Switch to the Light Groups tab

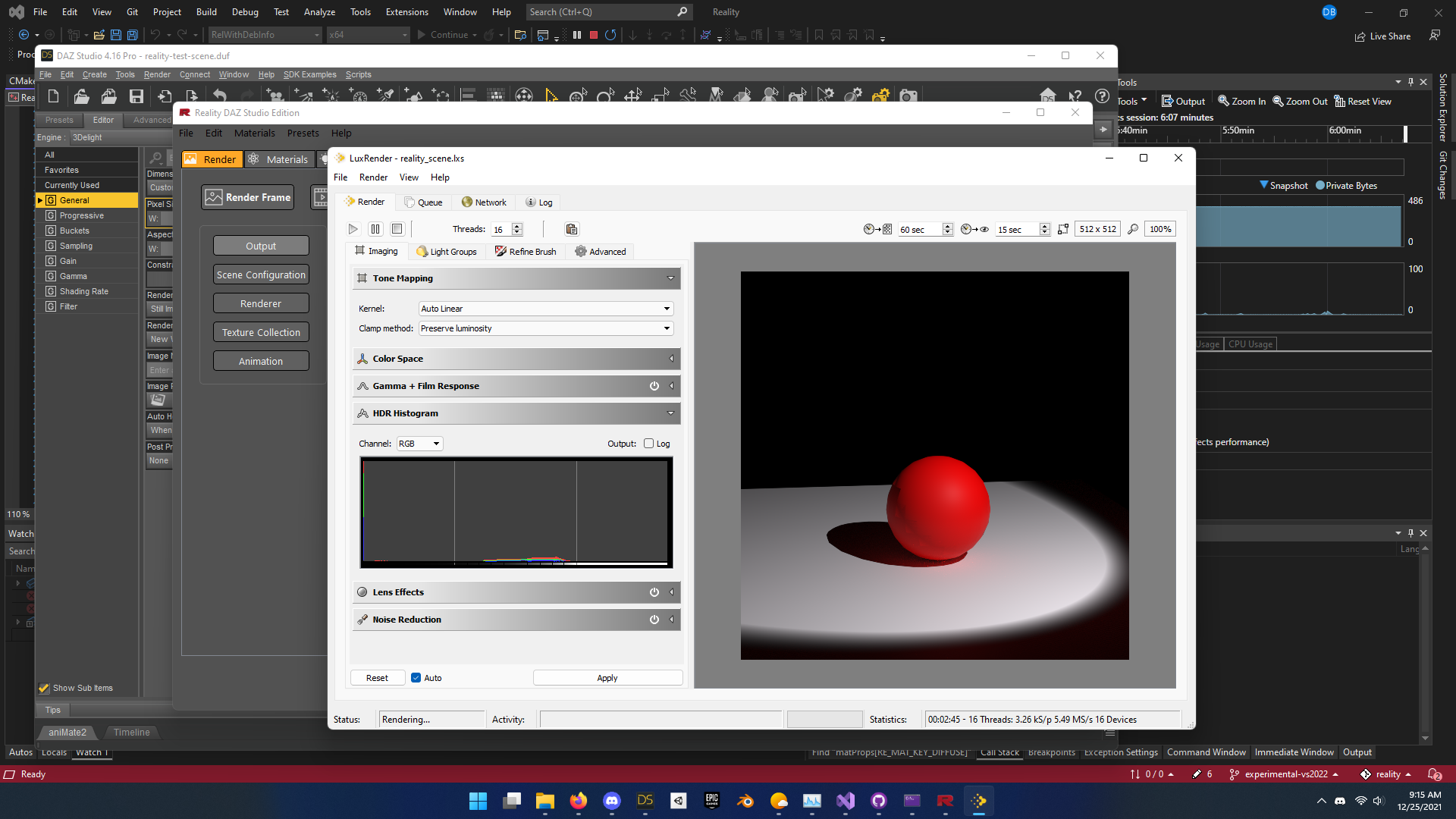[x=447, y=252]
